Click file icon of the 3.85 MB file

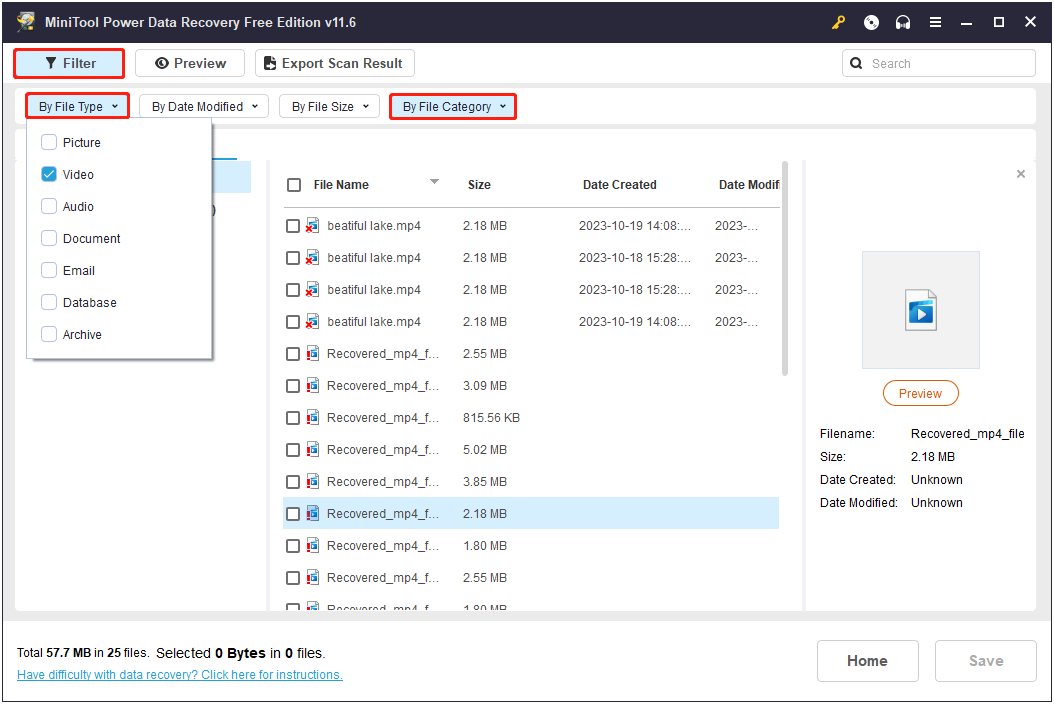coord(313,481)
